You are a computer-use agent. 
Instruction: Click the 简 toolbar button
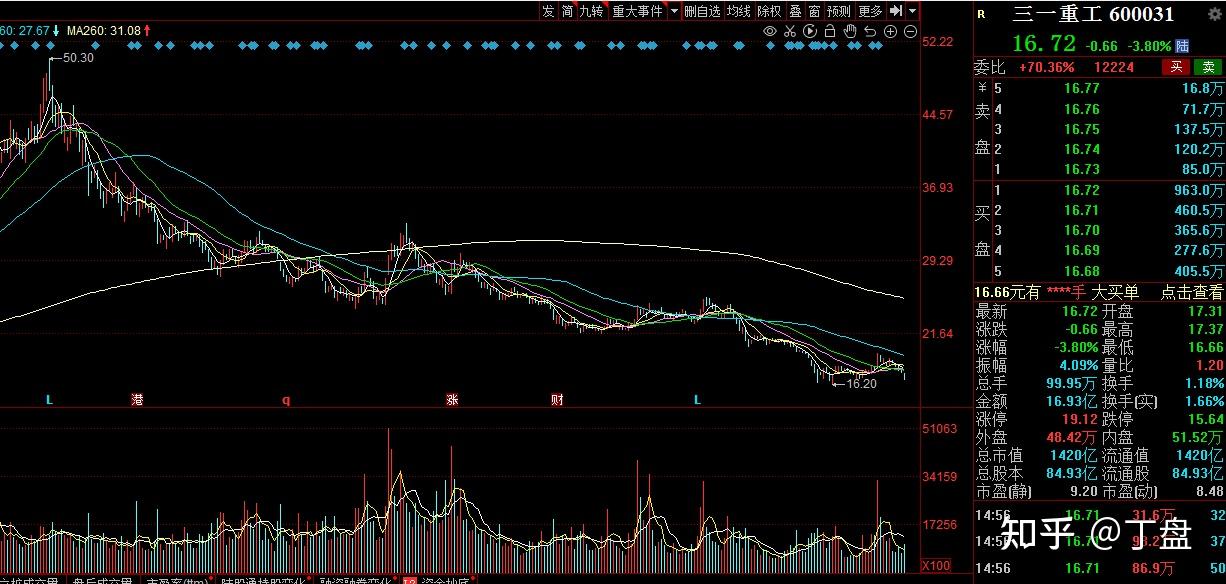coord(567,11)
